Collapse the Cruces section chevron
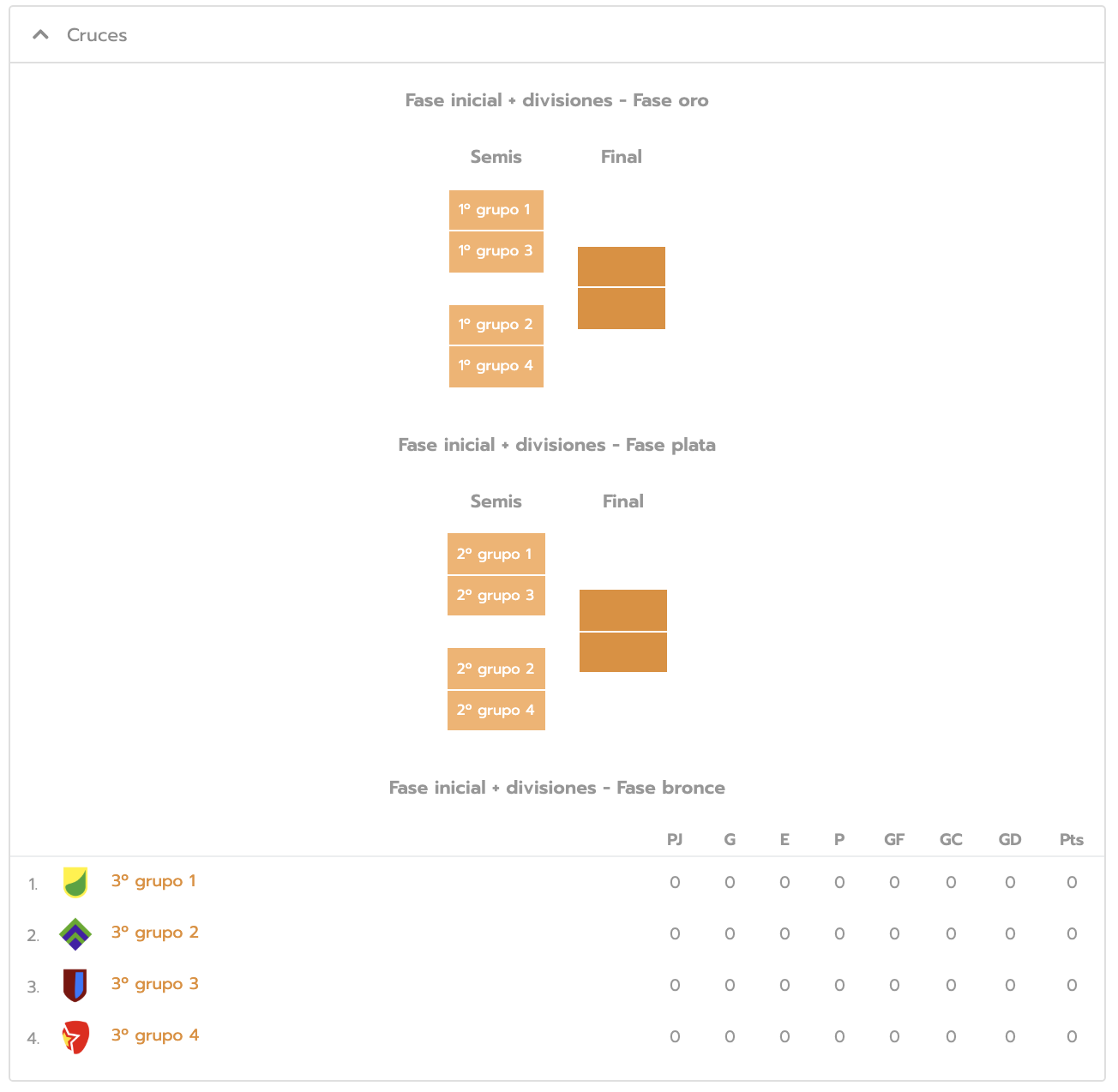Viewport: 1118px width, 1092px height. (x=40, y=35)
